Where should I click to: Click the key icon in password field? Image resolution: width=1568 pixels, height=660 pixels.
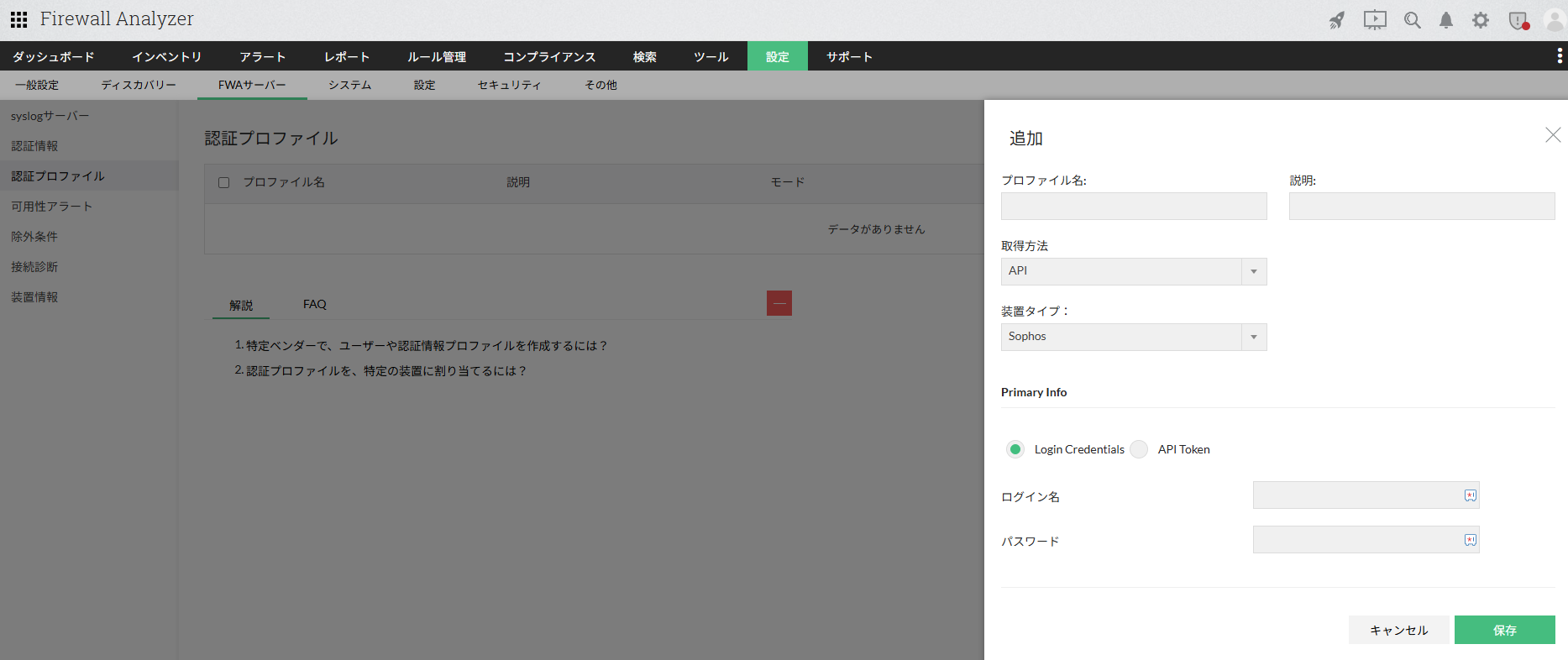coord(1470,540)
